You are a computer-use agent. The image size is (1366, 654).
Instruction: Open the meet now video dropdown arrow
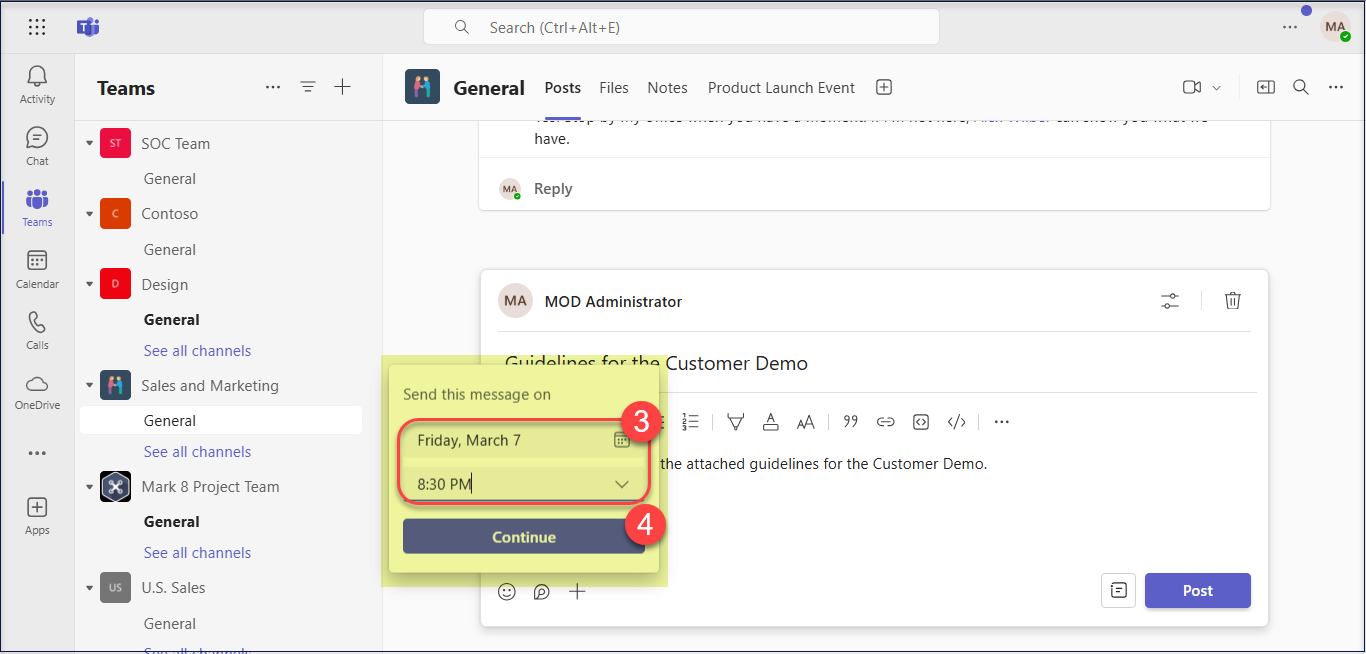(1217, 88)
